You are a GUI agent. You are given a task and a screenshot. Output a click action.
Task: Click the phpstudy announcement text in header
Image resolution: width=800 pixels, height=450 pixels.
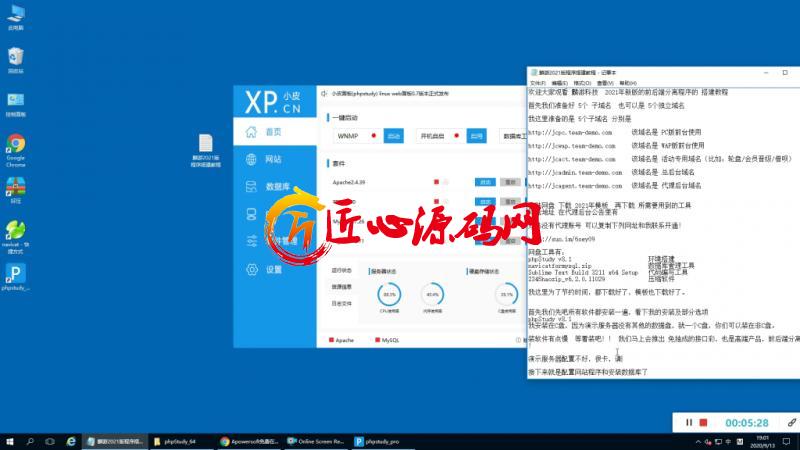point(390,94)
